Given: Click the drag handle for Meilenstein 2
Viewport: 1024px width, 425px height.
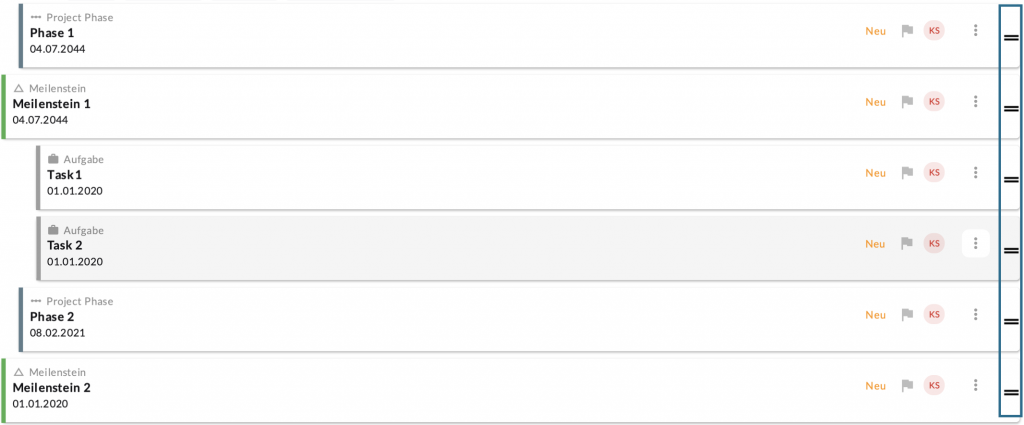Looking at the screenshot, I should [1011, 392].
